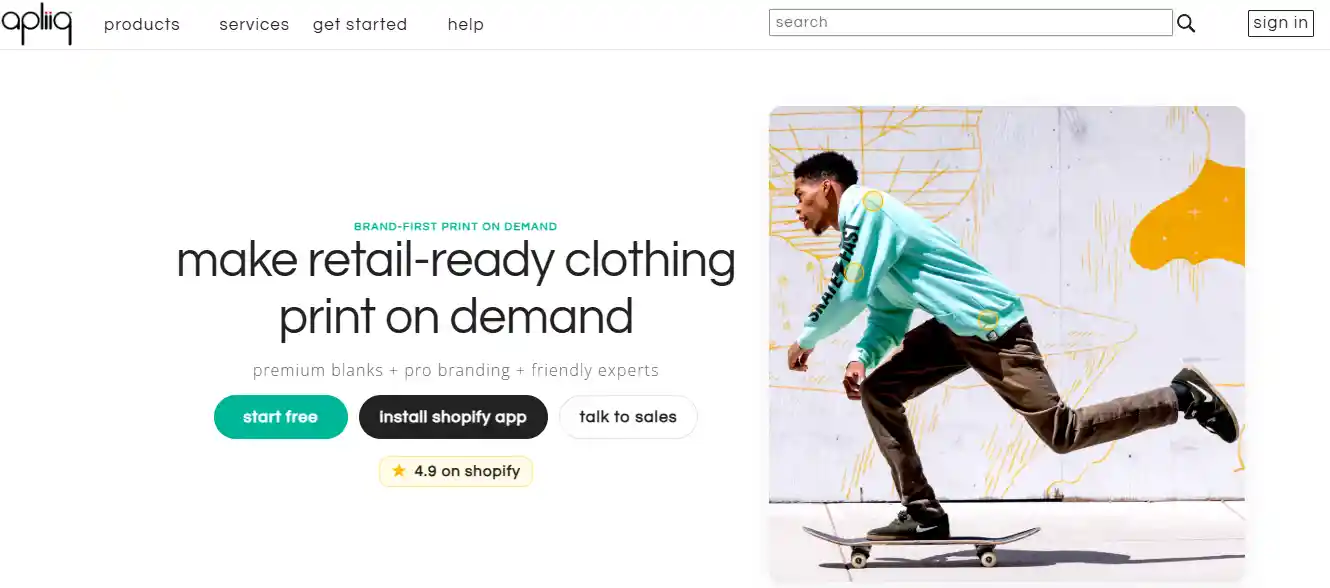Image resolution: width=1330 pixels, height=588 pixels.
Task: Expand the products navigation dropdown
Action: 141,24
